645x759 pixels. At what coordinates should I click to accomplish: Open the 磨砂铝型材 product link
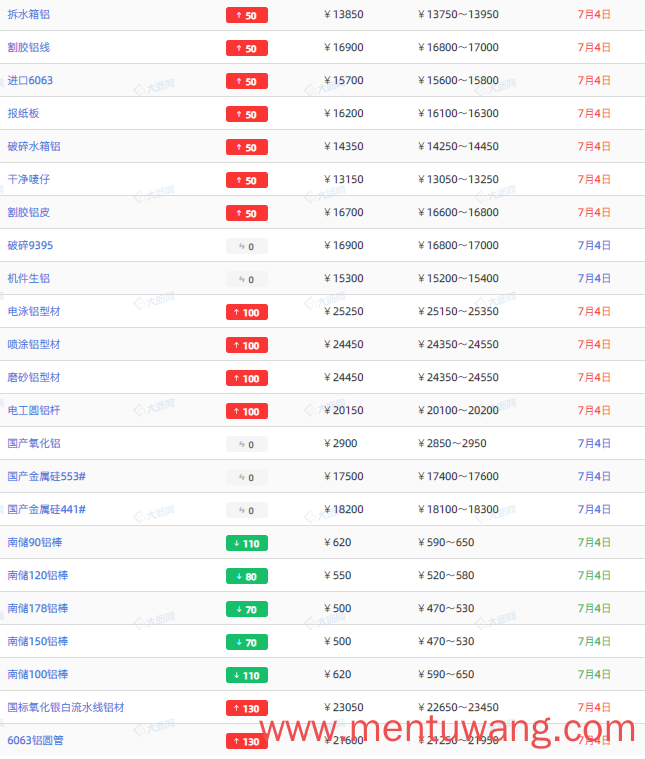[34, 377]
